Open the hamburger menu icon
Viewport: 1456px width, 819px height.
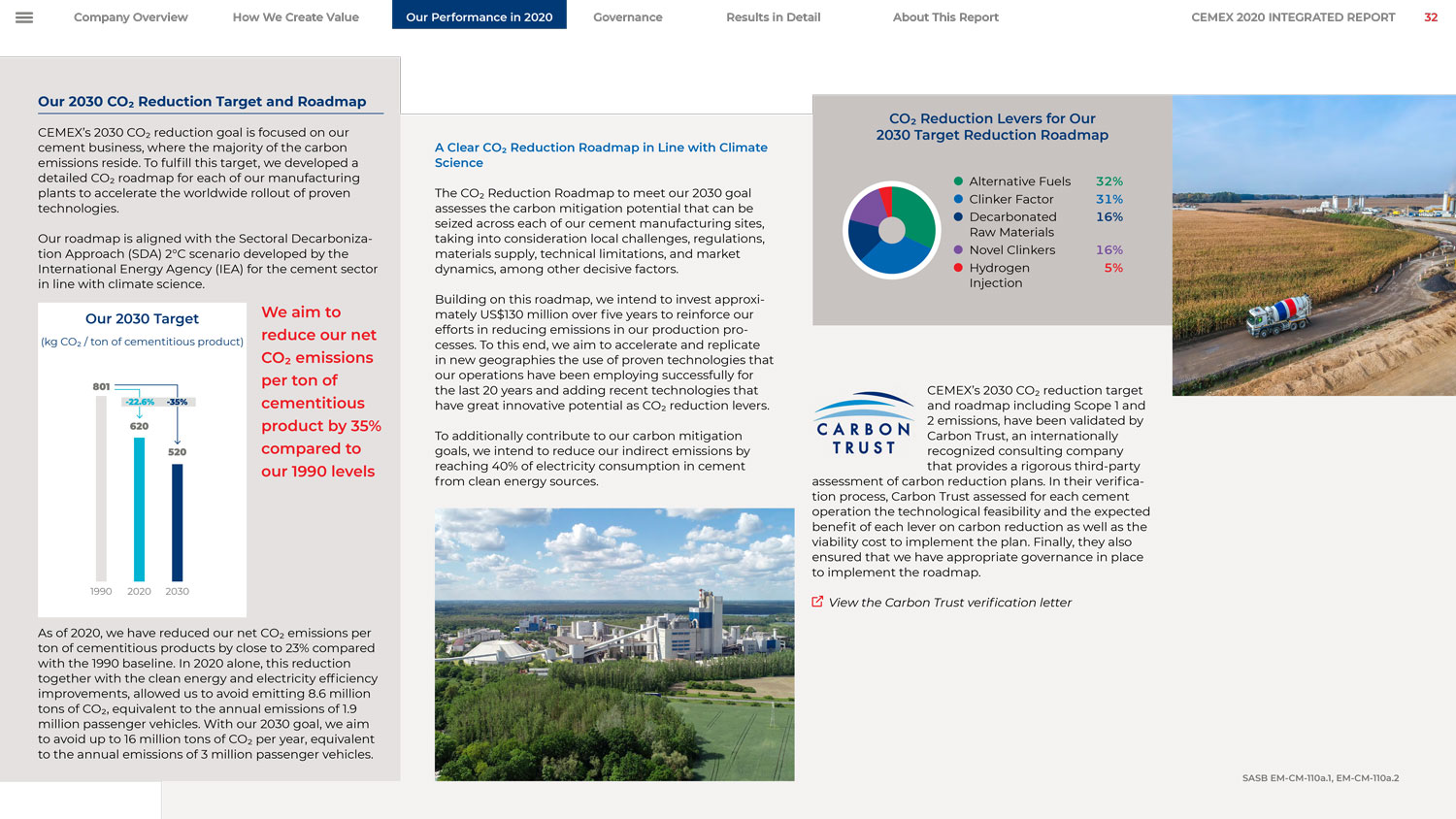pyautogui.click(x=24, y=17)
